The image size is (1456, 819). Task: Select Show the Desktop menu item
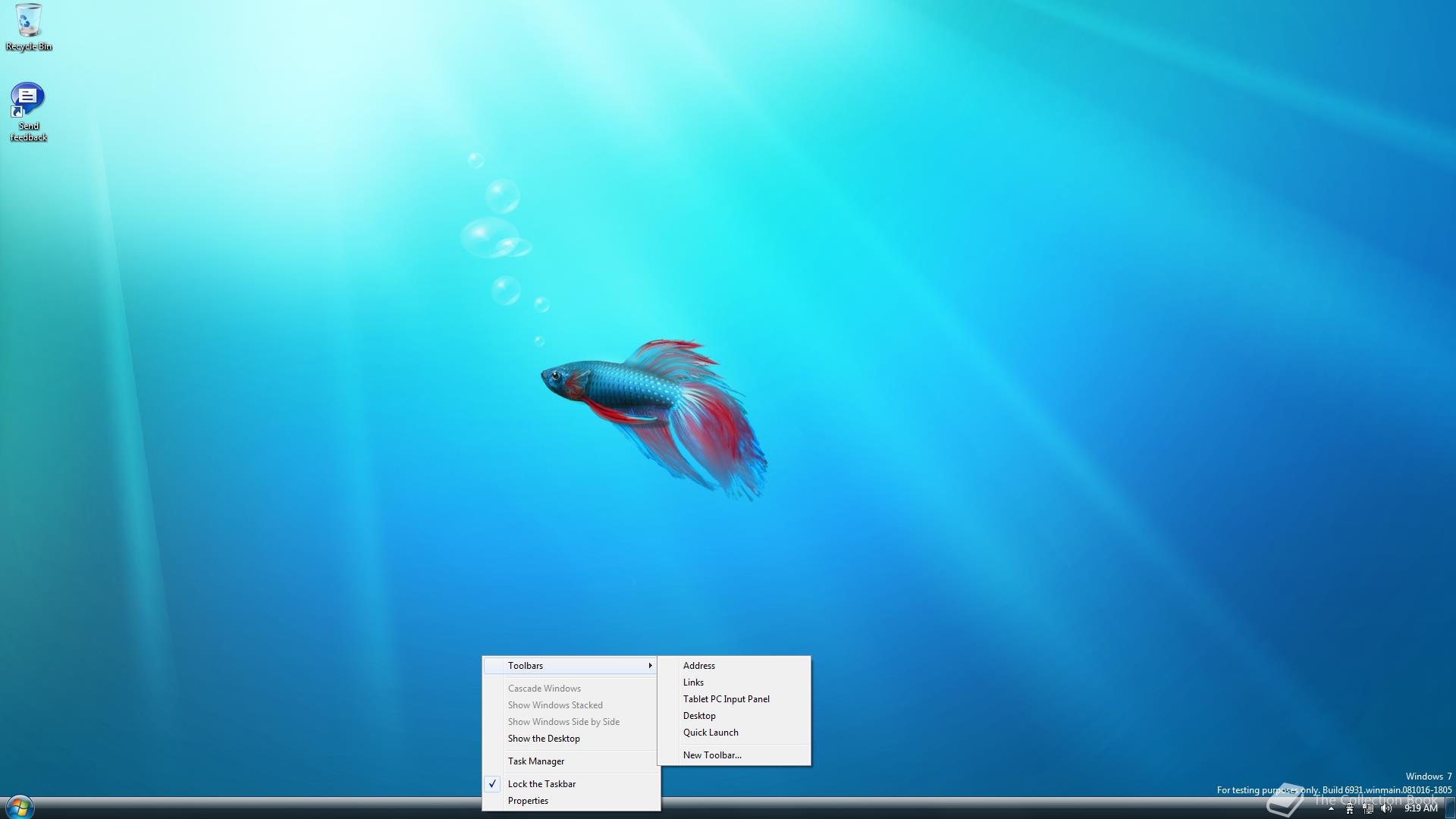point(570,739)
